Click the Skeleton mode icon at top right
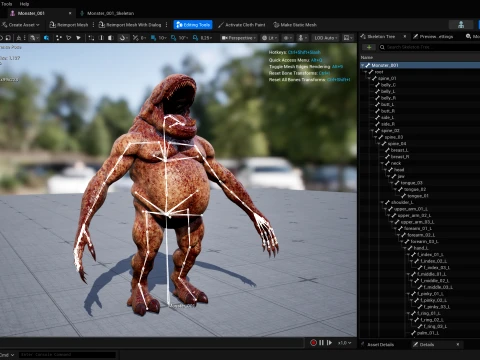 point(461,25)
